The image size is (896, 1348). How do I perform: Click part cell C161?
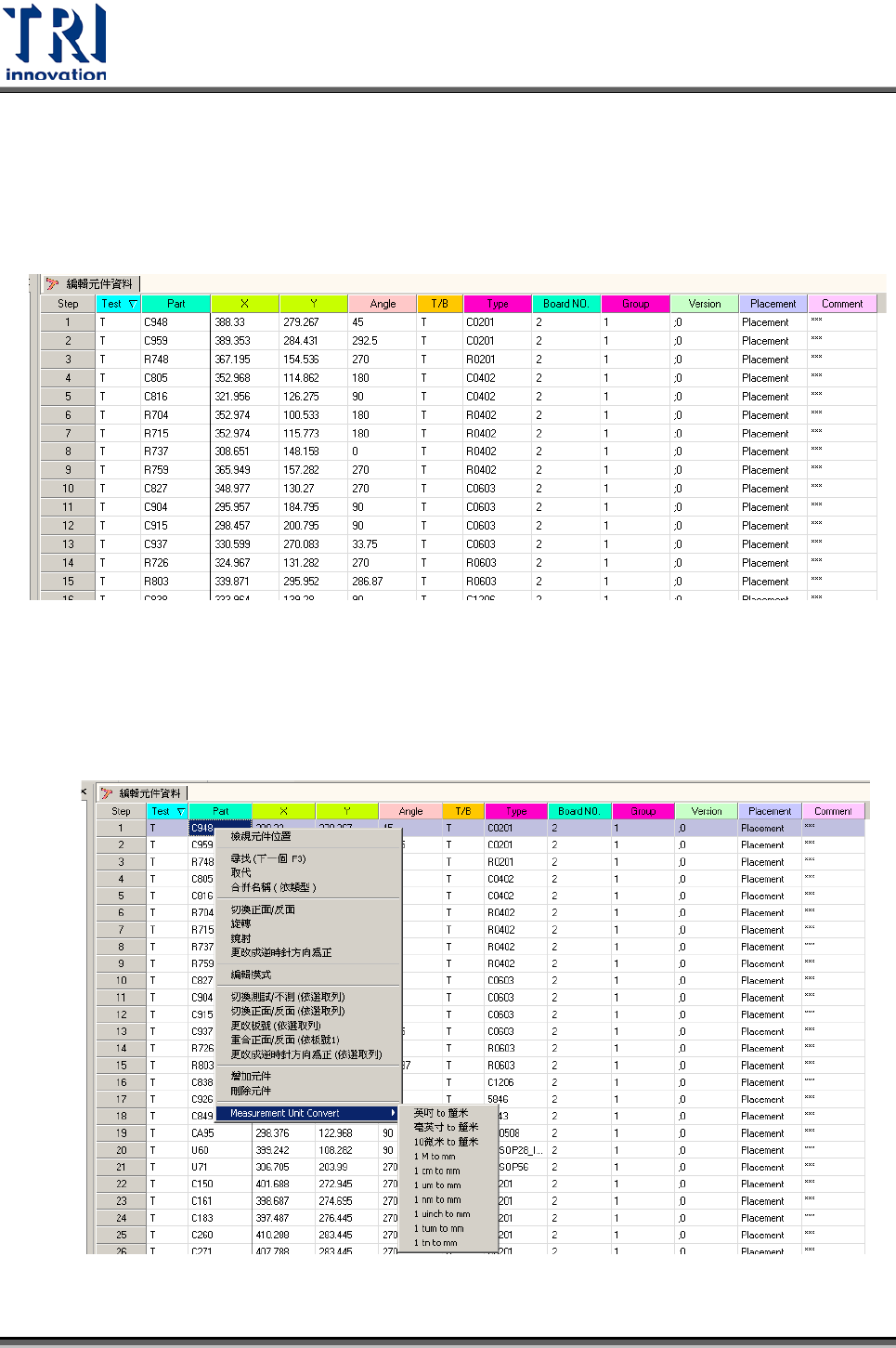(x=220, y=1201)
